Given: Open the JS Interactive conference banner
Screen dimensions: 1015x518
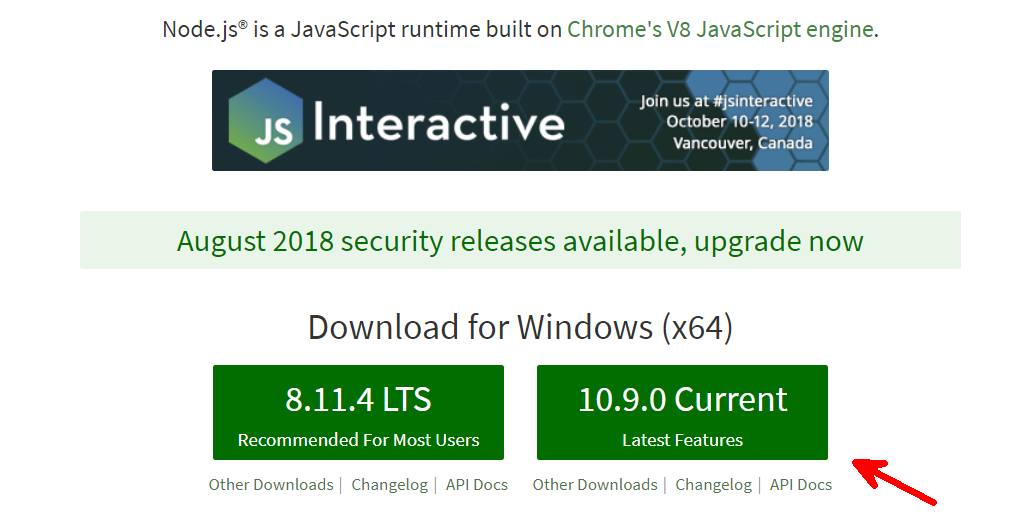Looking at the screenshot, I should pos(520,120).
